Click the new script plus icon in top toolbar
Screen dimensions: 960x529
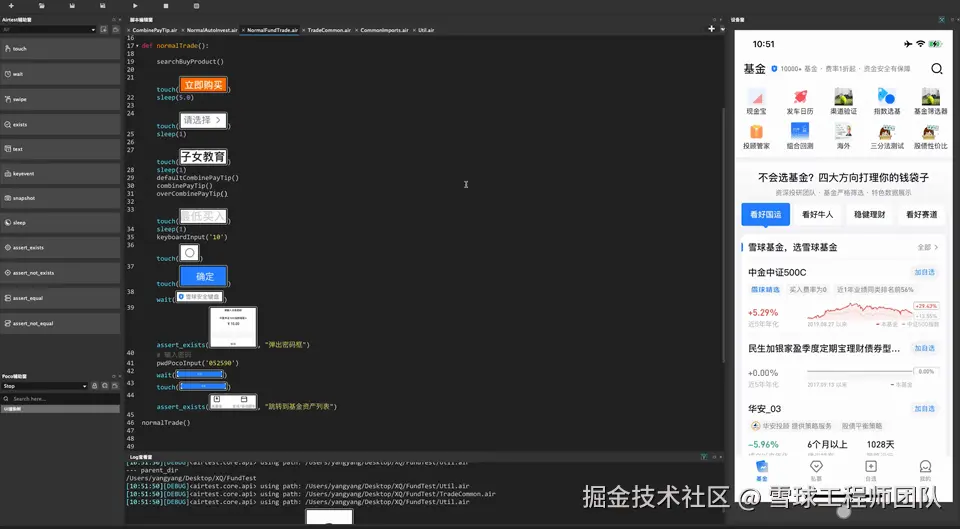pyautogui.click(x=11, y=6)
